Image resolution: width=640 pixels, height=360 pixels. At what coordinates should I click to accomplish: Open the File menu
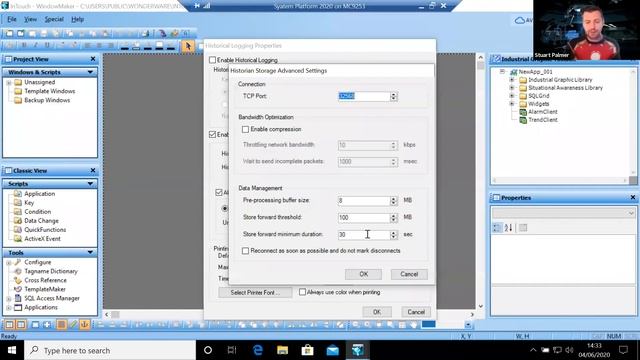(12, 19)
